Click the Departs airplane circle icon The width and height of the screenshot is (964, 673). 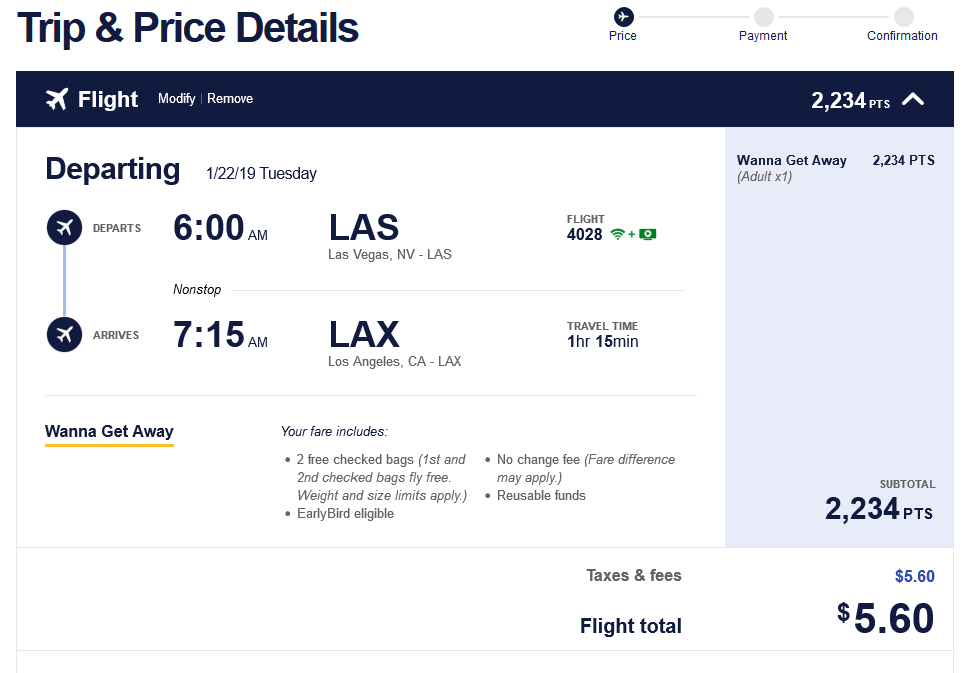(65, 228)
